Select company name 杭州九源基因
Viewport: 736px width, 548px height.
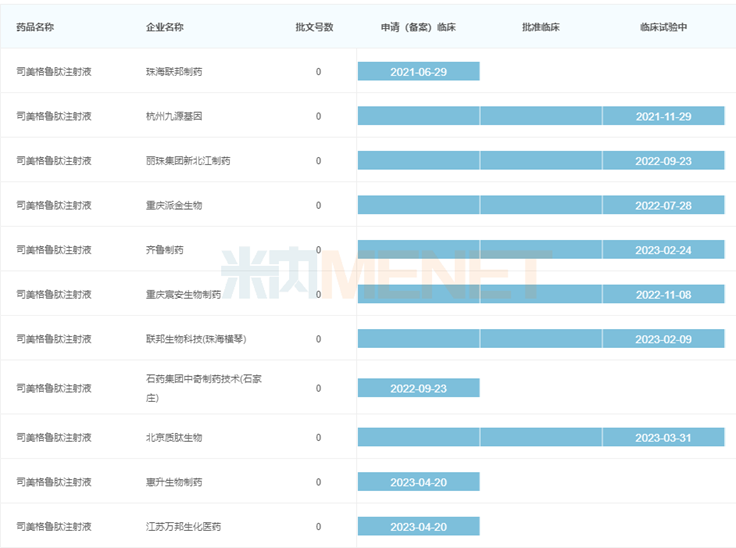pyautogui.click(x=174, y=116)
